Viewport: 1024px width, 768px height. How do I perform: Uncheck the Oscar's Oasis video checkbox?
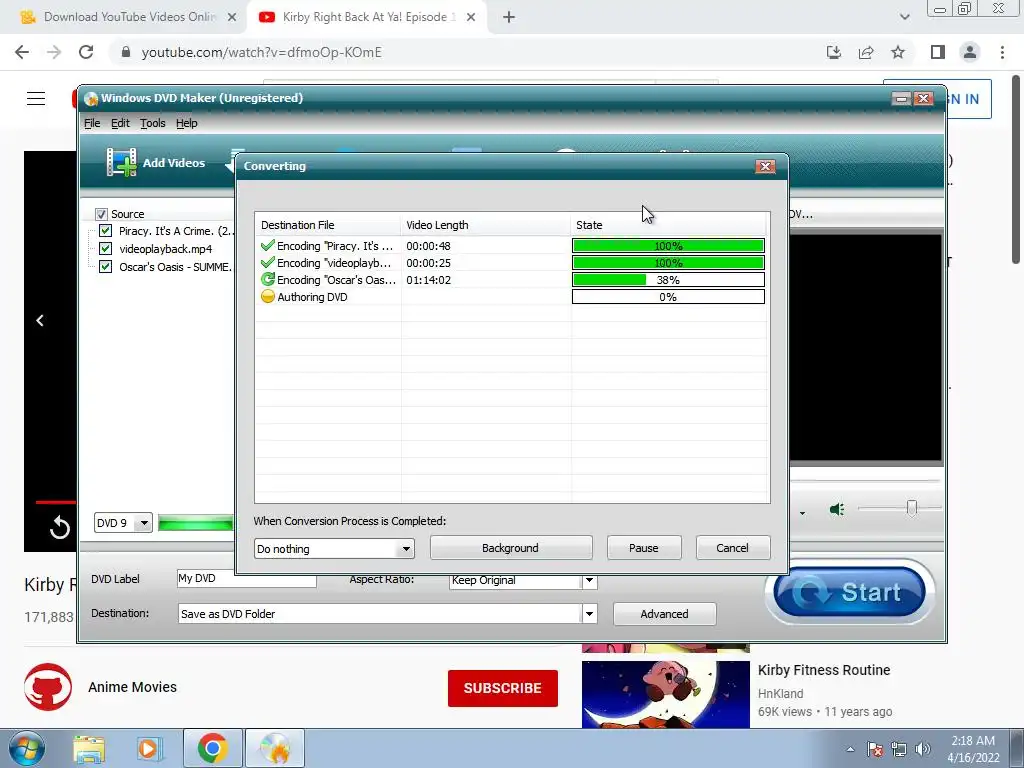coord(105,266)
